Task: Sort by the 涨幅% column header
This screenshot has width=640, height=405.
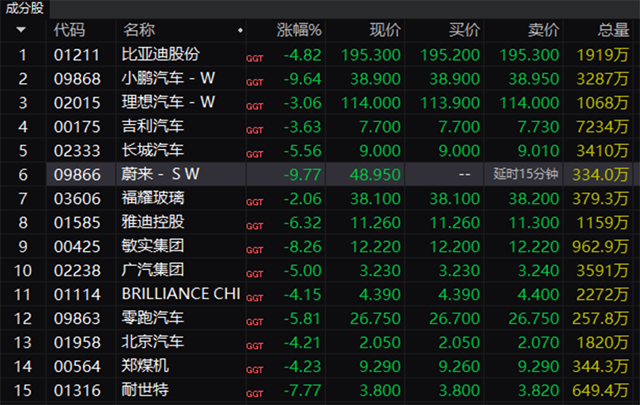Action: pos(299,30)
